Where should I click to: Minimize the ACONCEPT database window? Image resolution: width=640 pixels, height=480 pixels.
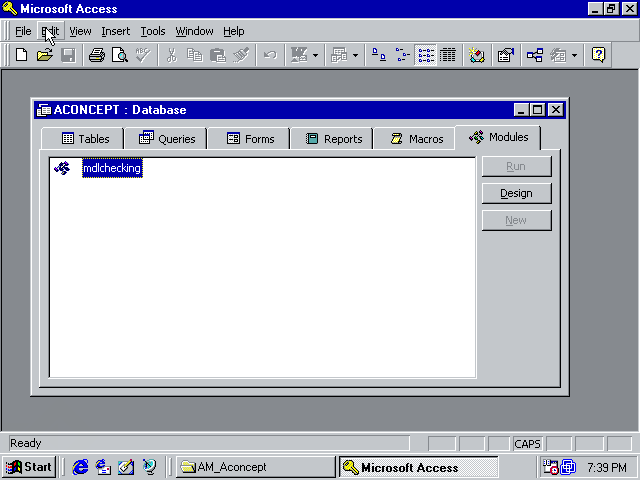[x=521, y=110]
